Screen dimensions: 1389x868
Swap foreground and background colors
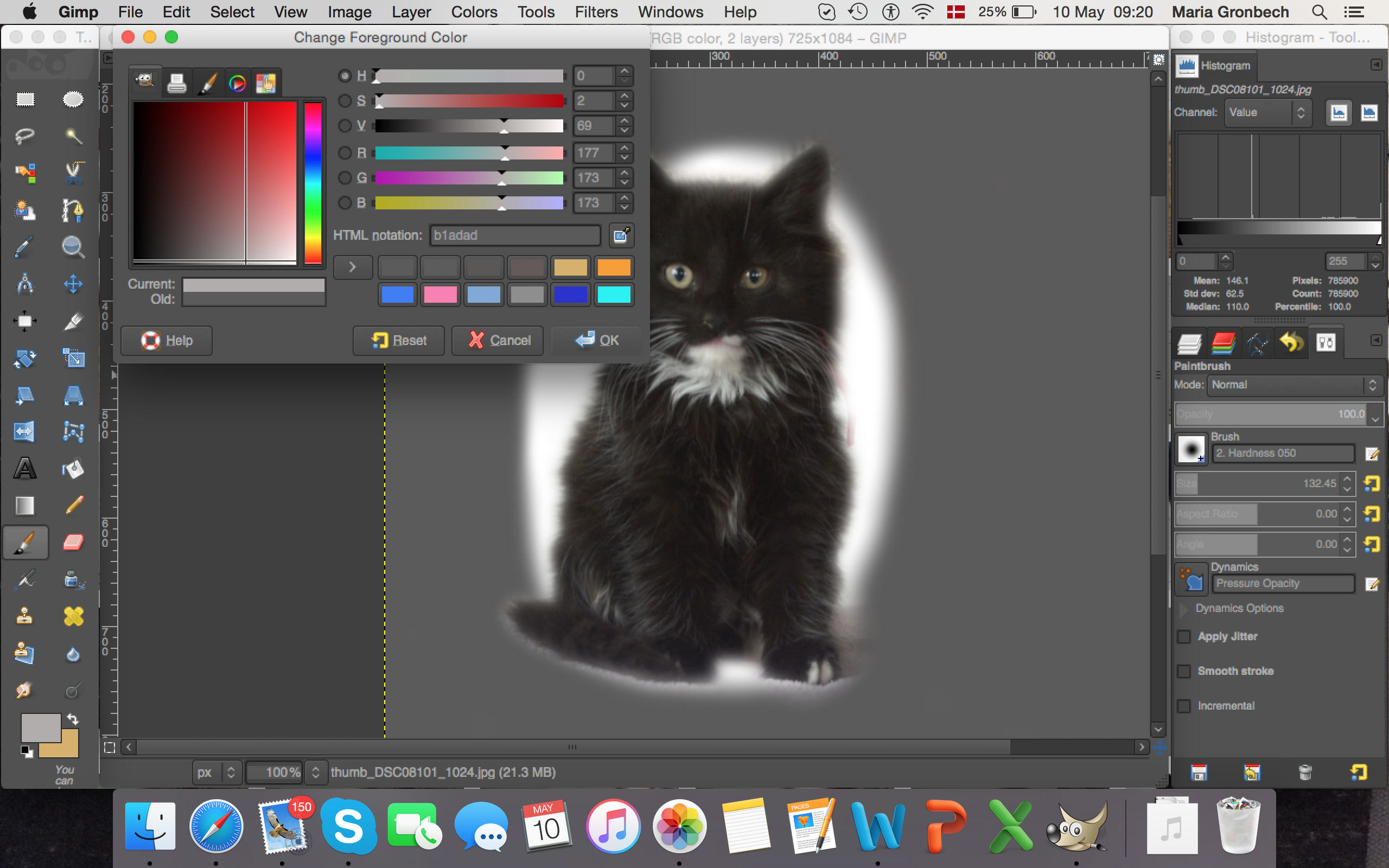72,719
